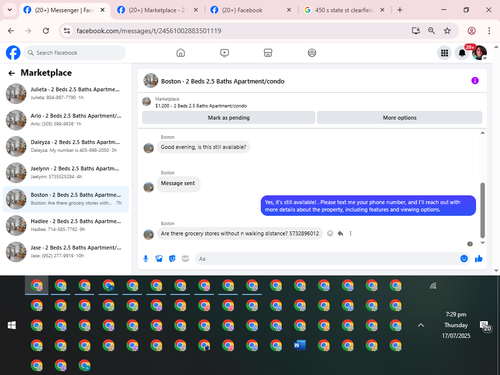Choose a GIF icon in composer
500x375 pixels.
click(x=185, y=259)
